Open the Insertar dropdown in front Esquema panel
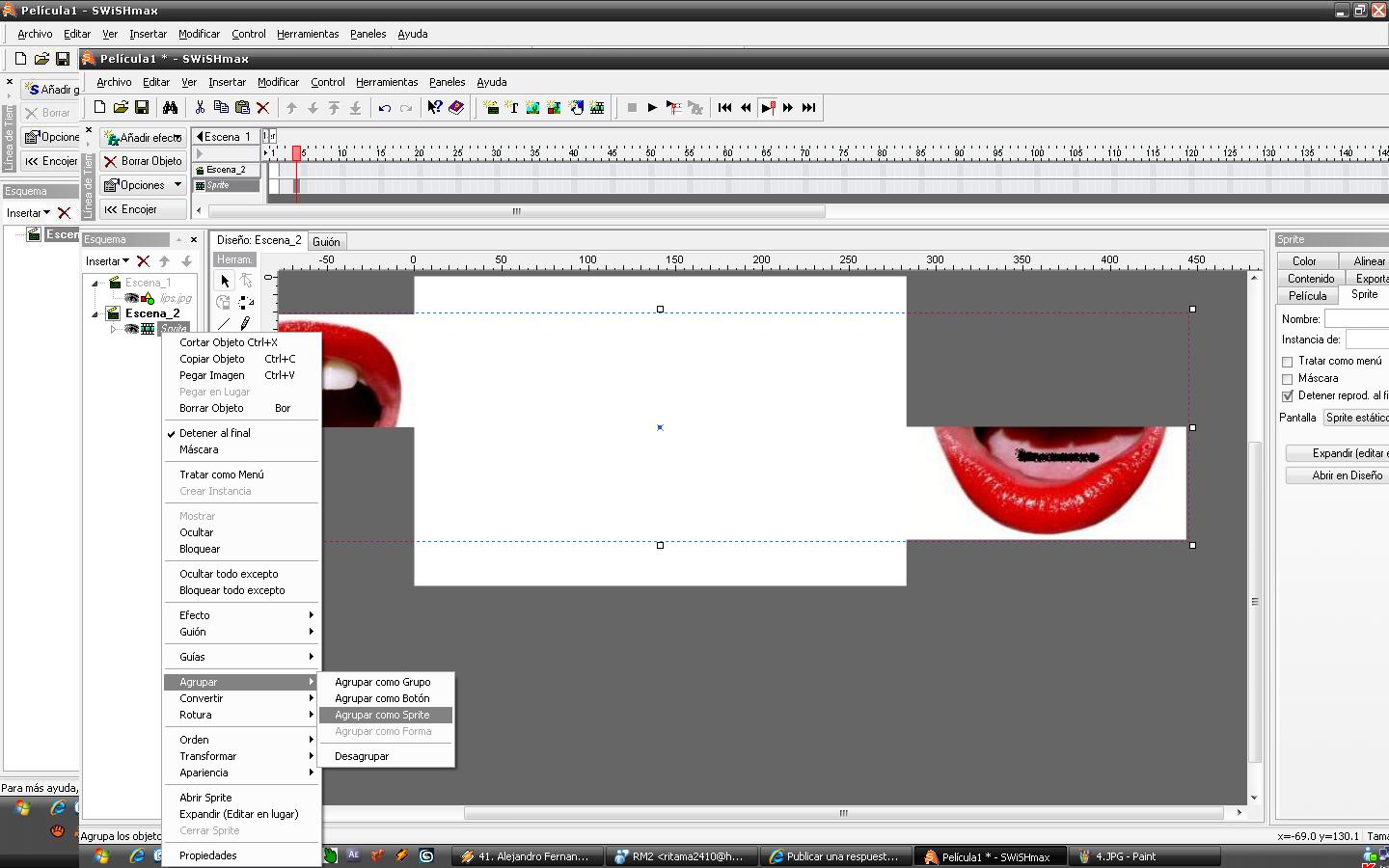This screenshot has height=868, width=1389. tap(107, 261)
